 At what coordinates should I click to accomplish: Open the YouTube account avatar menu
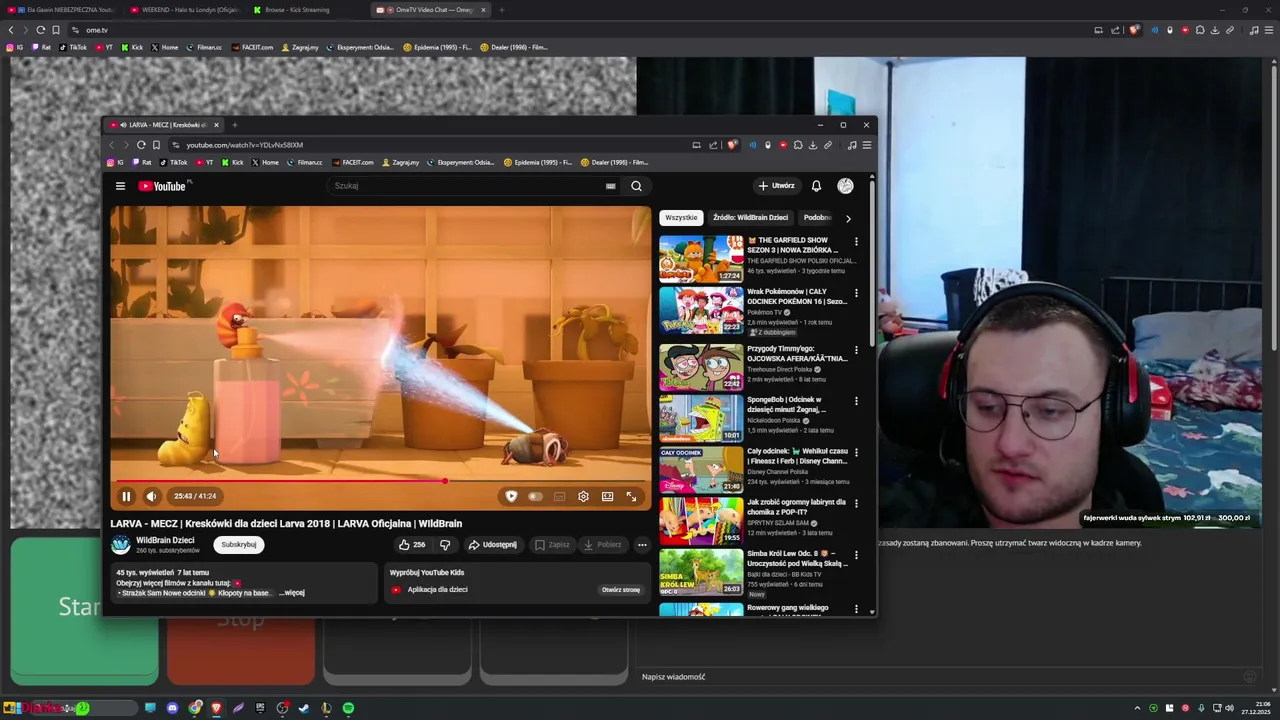pos(845,186)
